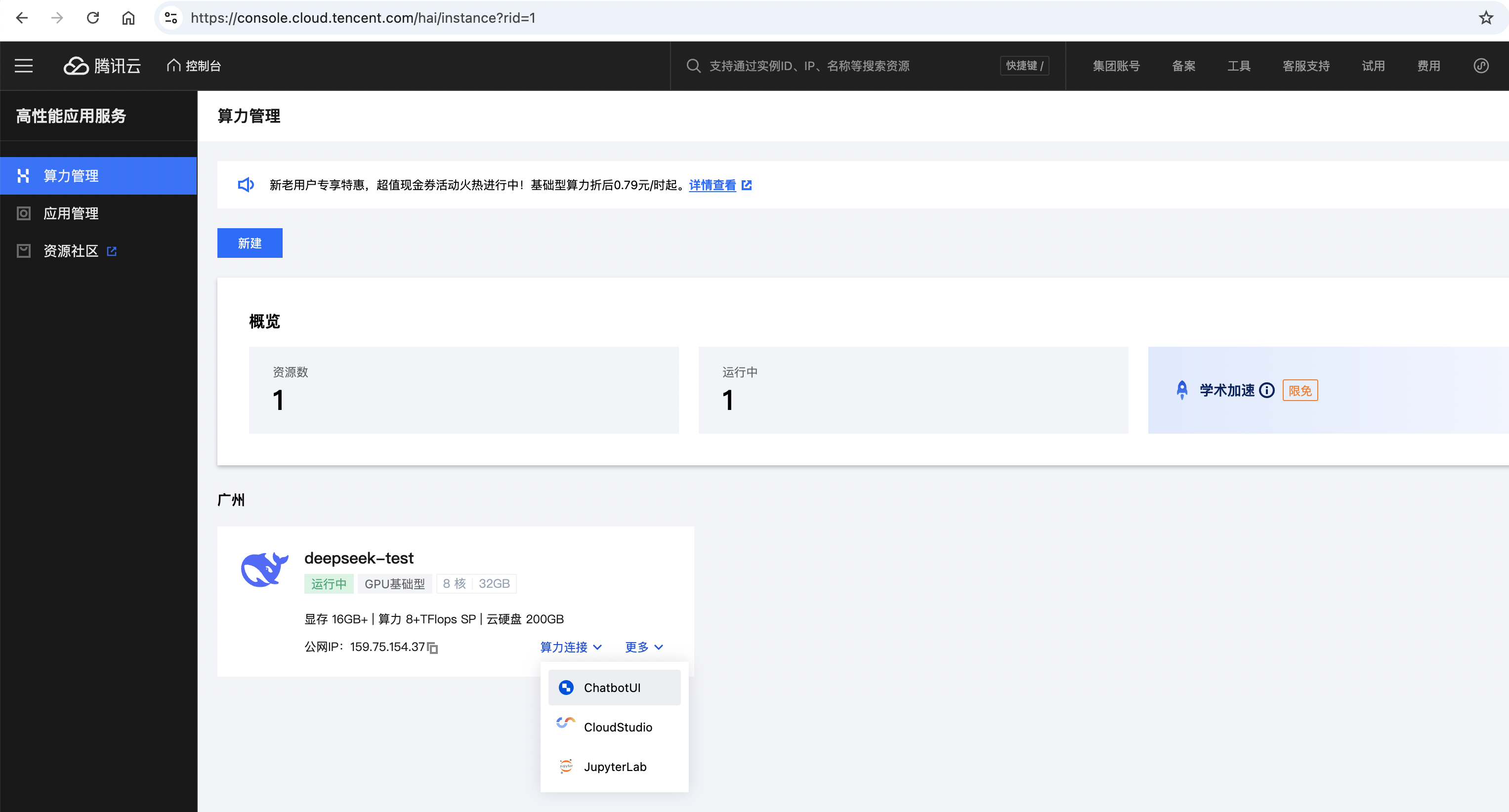Click external-link icon after 详情查看
Viewport: 1509px width, 812px height.
tap(746, 185)
